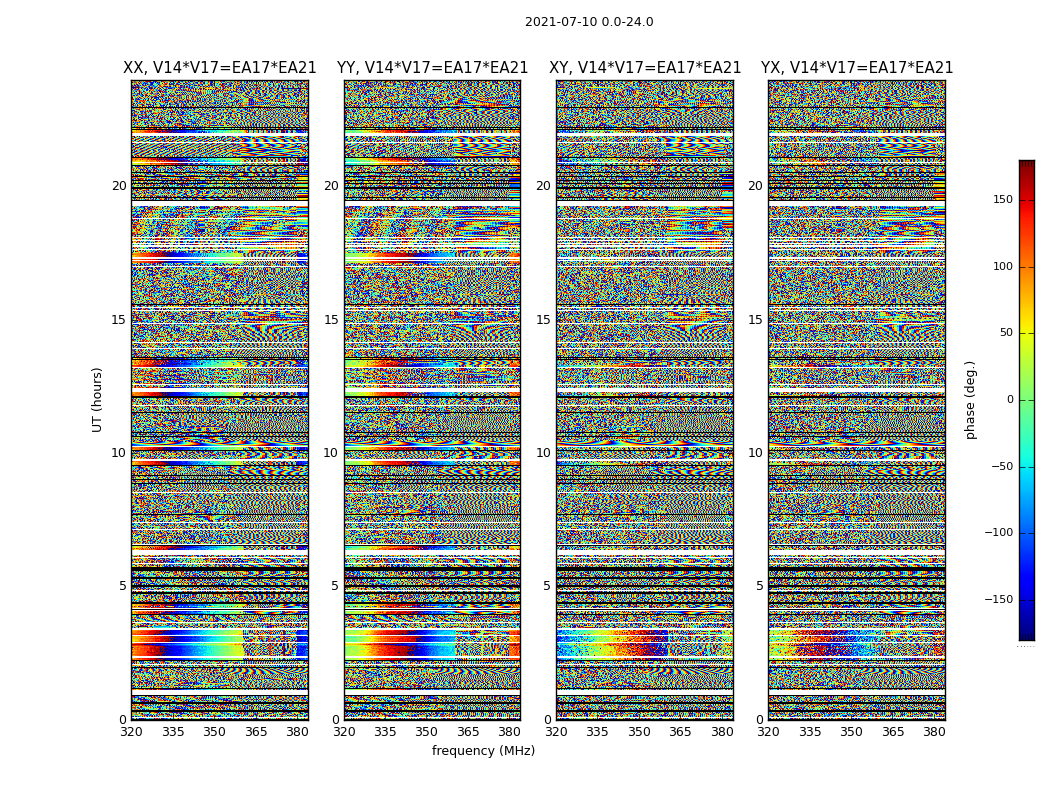Click XX panel y-axis tick 5

[123, 586]
